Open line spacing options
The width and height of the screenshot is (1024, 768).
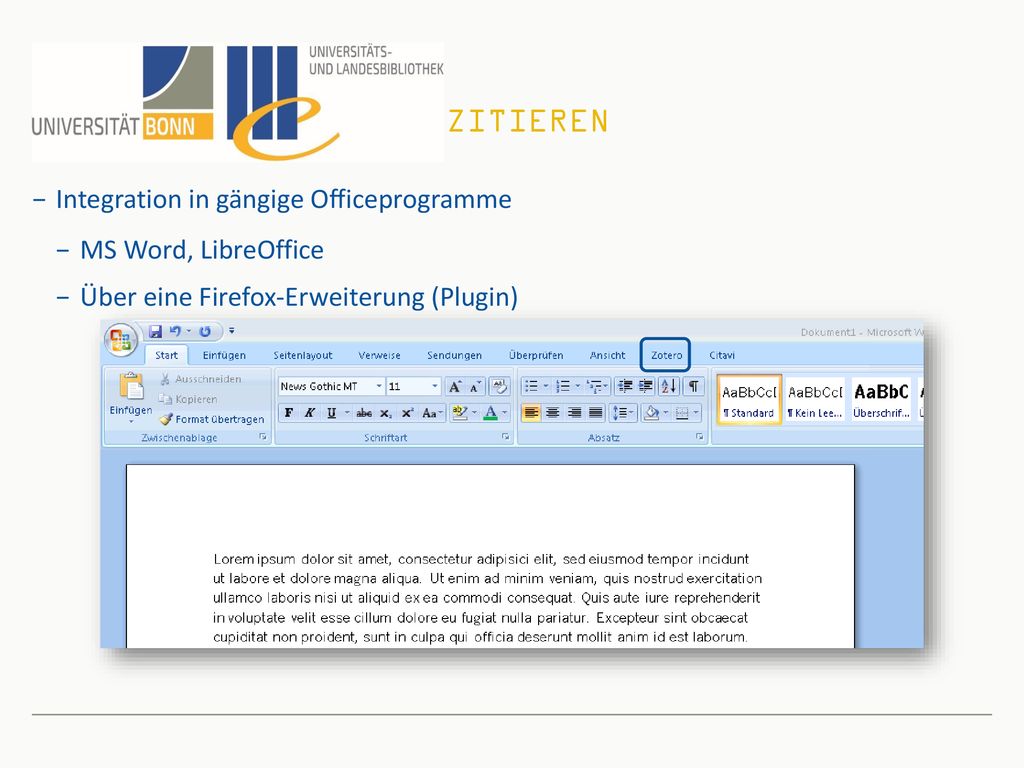(x=622, y=413)
